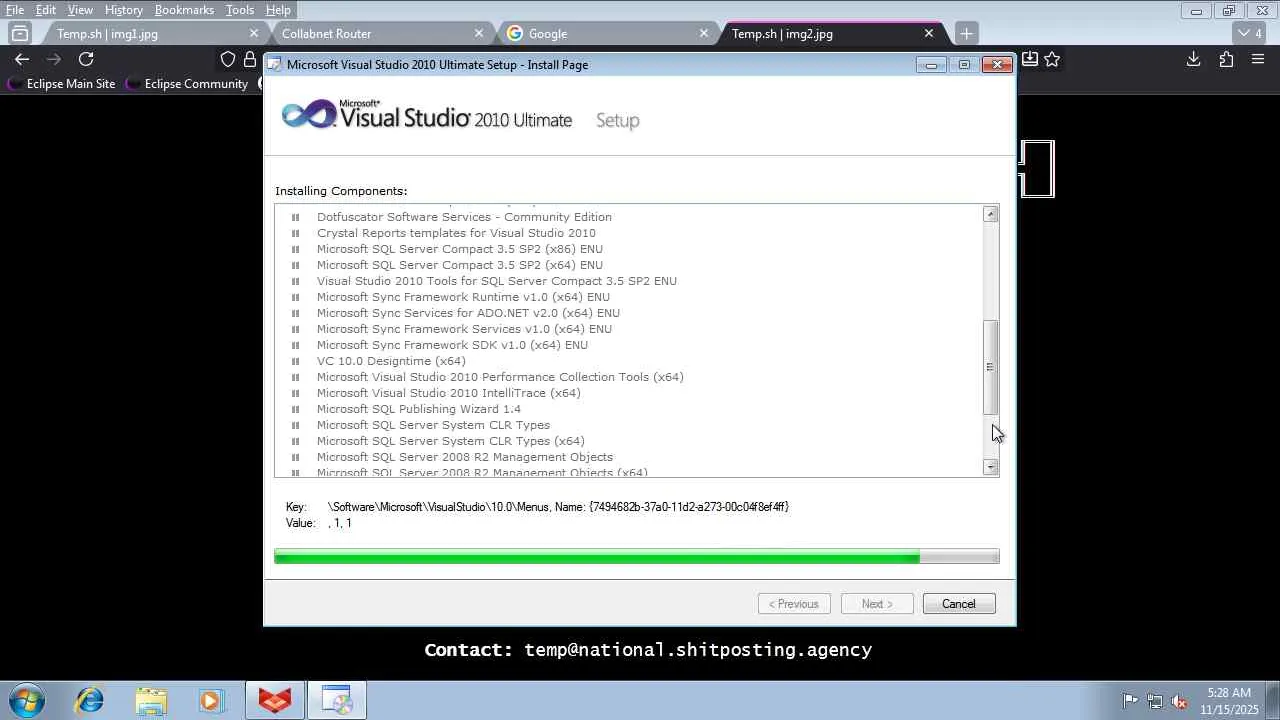Click the setup window's title bar icon

click(x=274, y=64)
